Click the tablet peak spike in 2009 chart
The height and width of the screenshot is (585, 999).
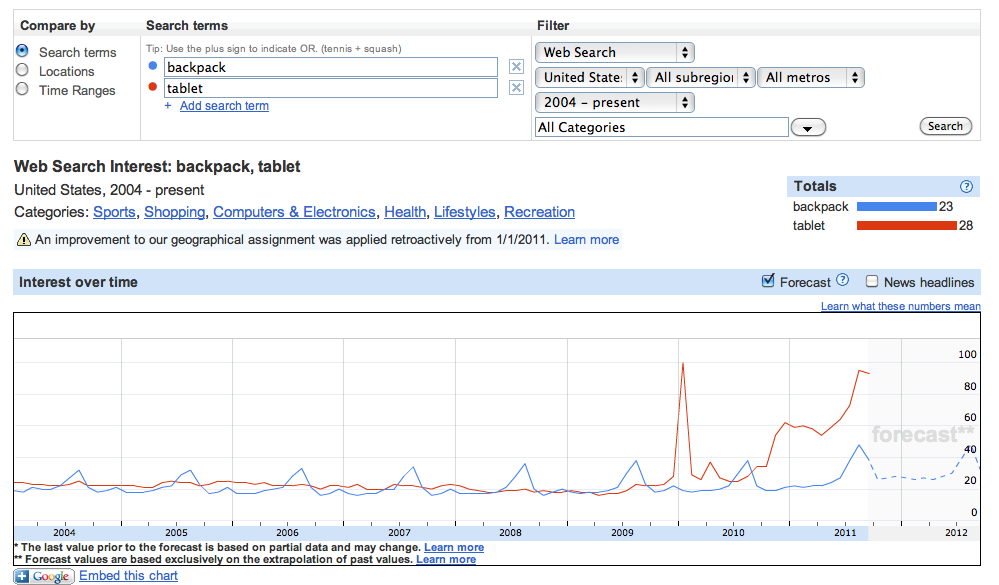point(683,365)
